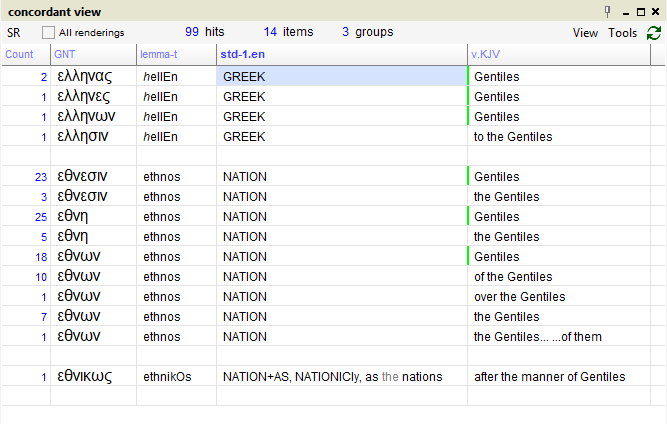Click the SR label in toolbar
Screen dimensions: 667x424
[14, 33]
